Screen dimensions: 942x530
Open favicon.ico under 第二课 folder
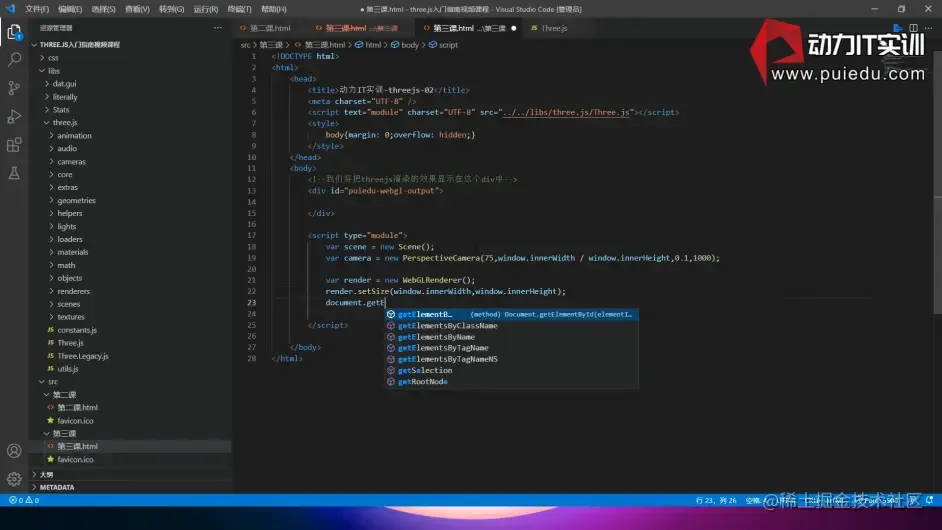click(x=74, y=421)
